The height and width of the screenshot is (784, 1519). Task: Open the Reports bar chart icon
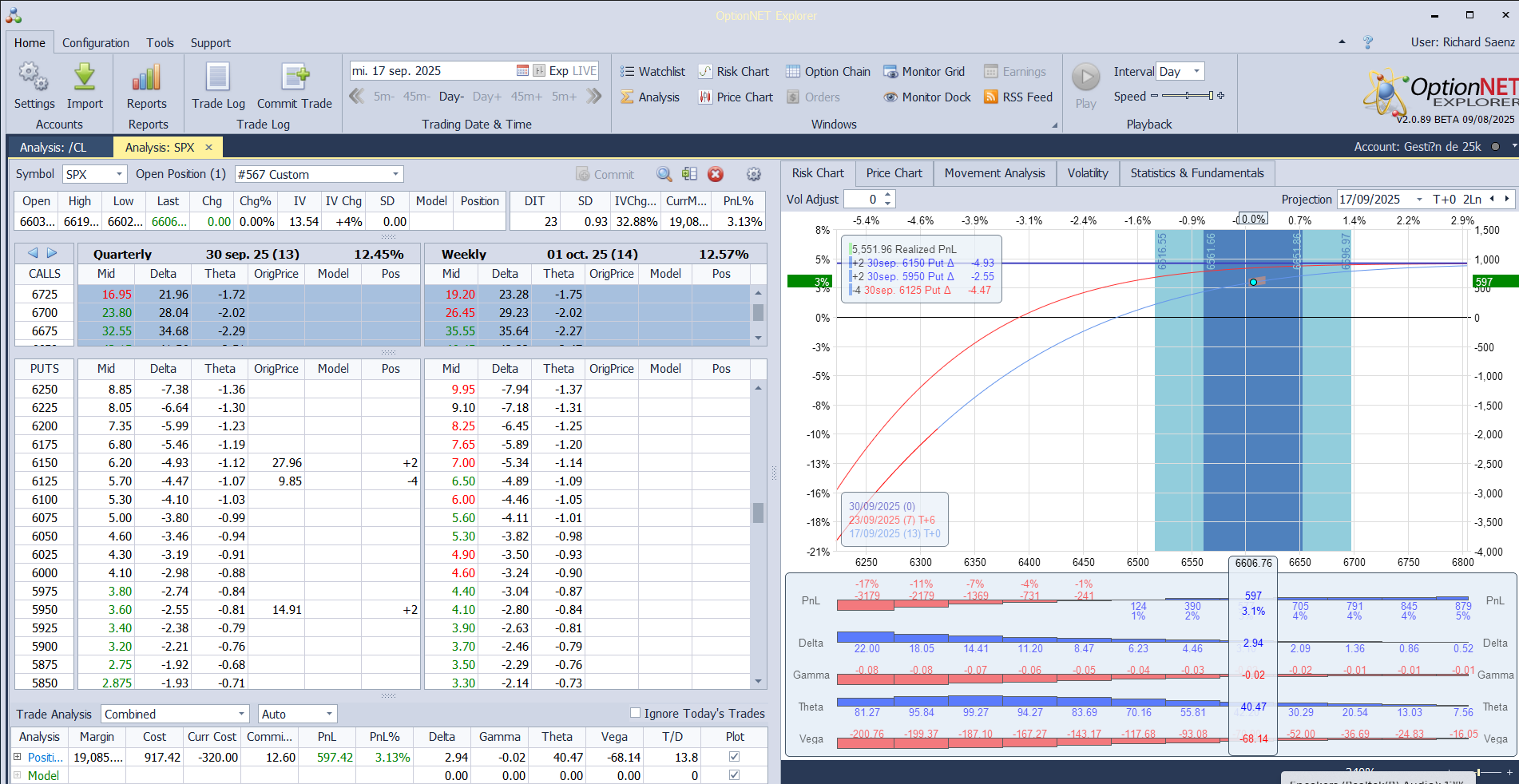147,77
